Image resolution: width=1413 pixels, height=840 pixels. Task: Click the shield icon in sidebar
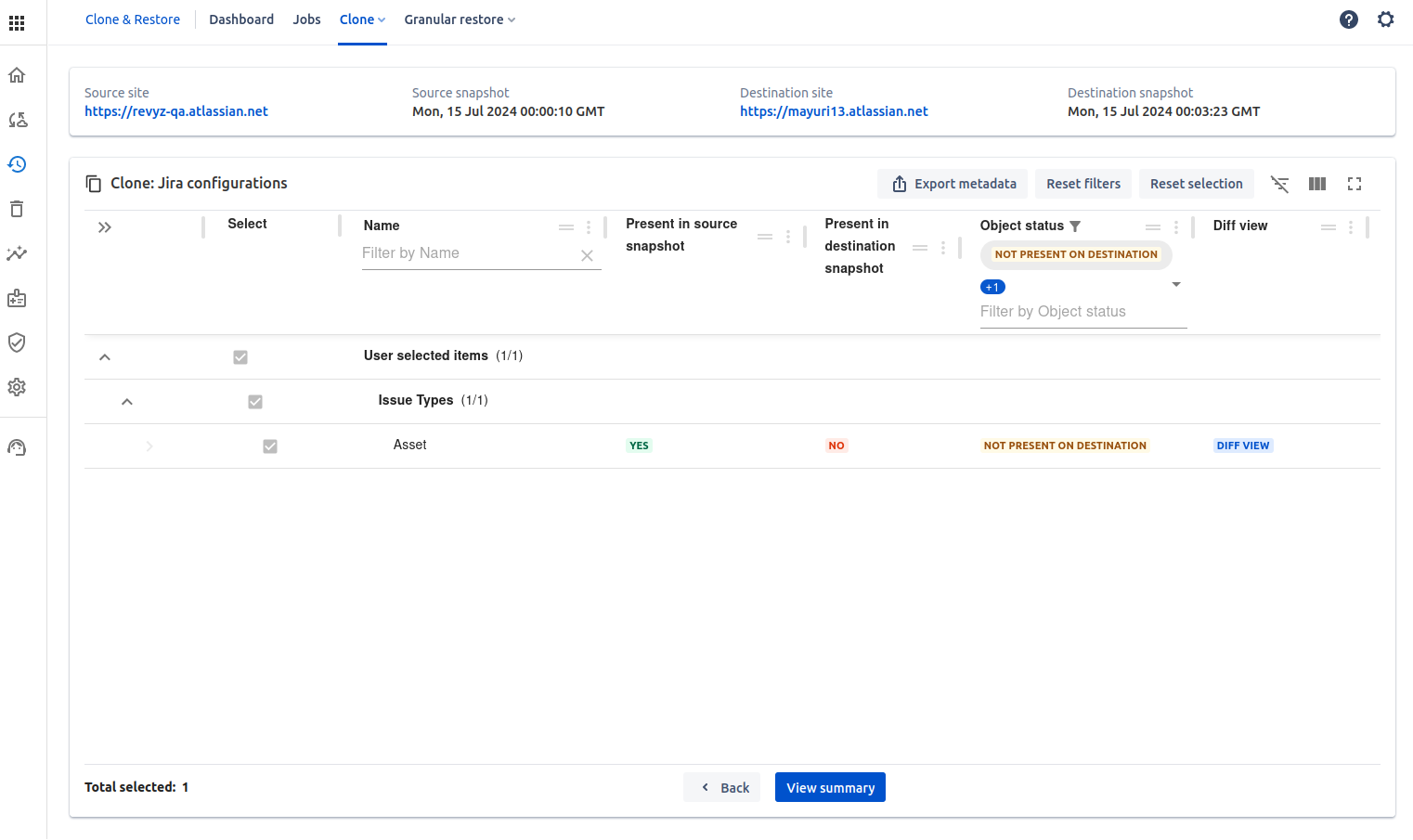pyautogui.click(x=17, y=342)
